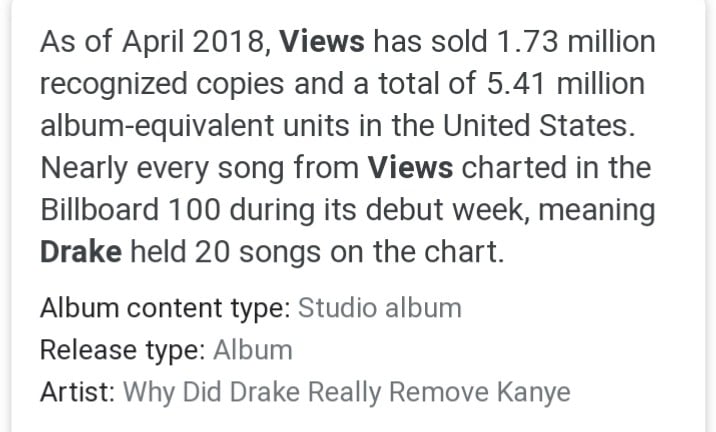
Task: Click the "Album" release type link
Action: point(253,350)
